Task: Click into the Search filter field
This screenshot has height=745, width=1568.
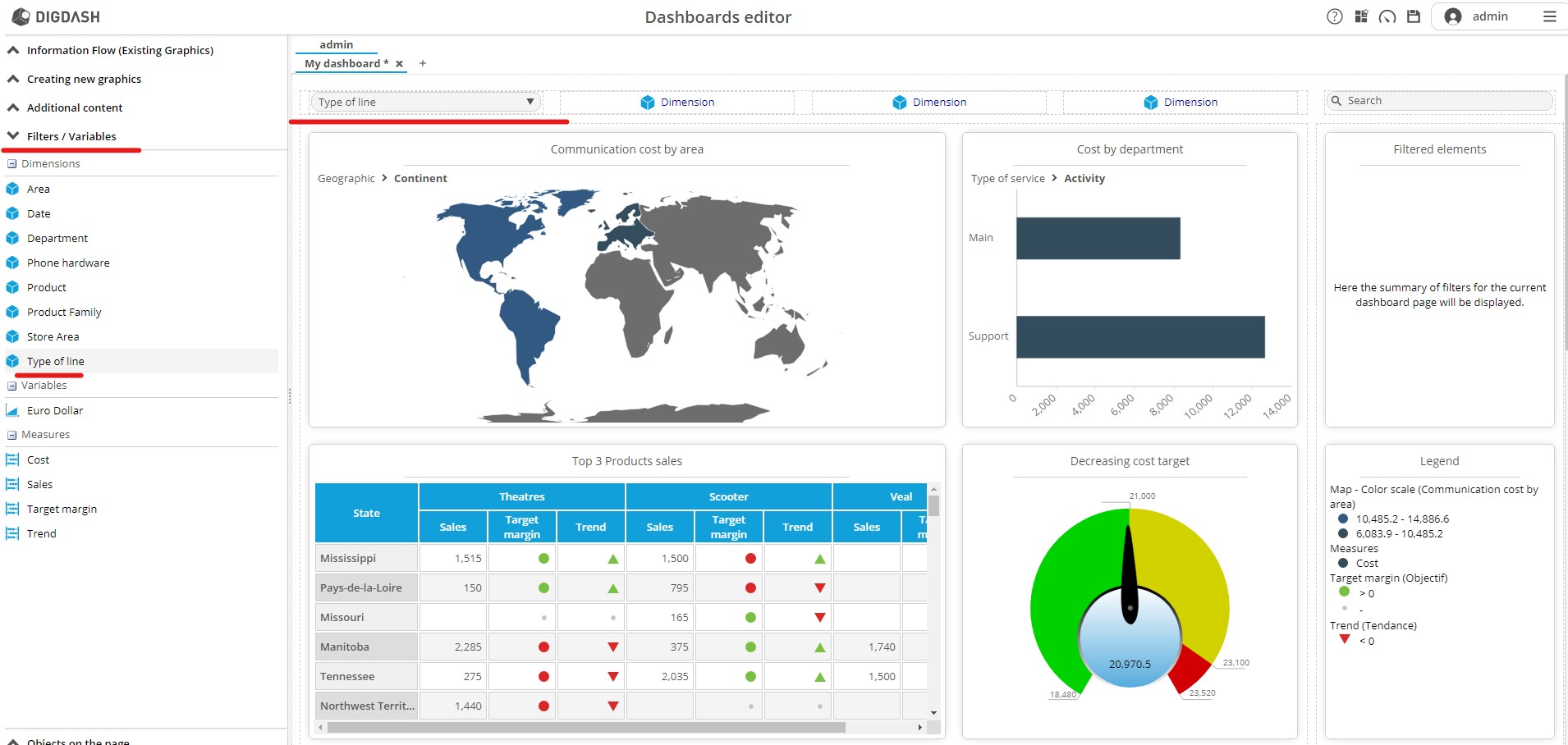Action: (1447, 101)
